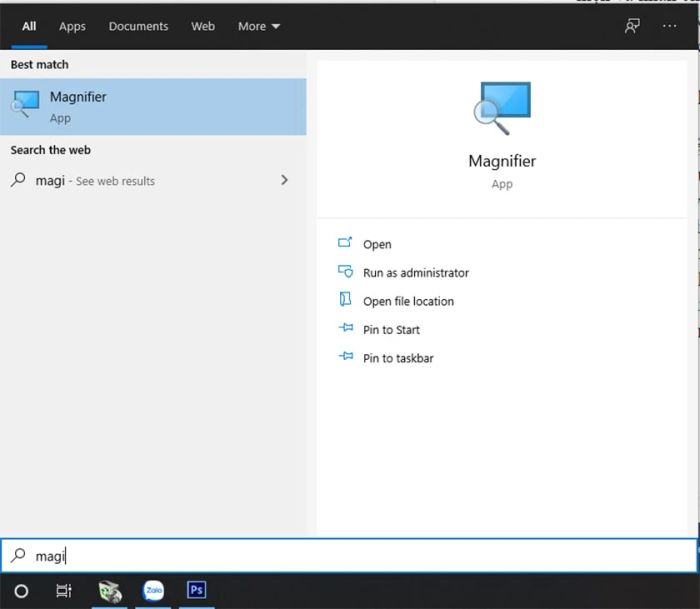Screen dimensions: 700x609
Task: Switch to the Web search tab
Action: point(203,26)
